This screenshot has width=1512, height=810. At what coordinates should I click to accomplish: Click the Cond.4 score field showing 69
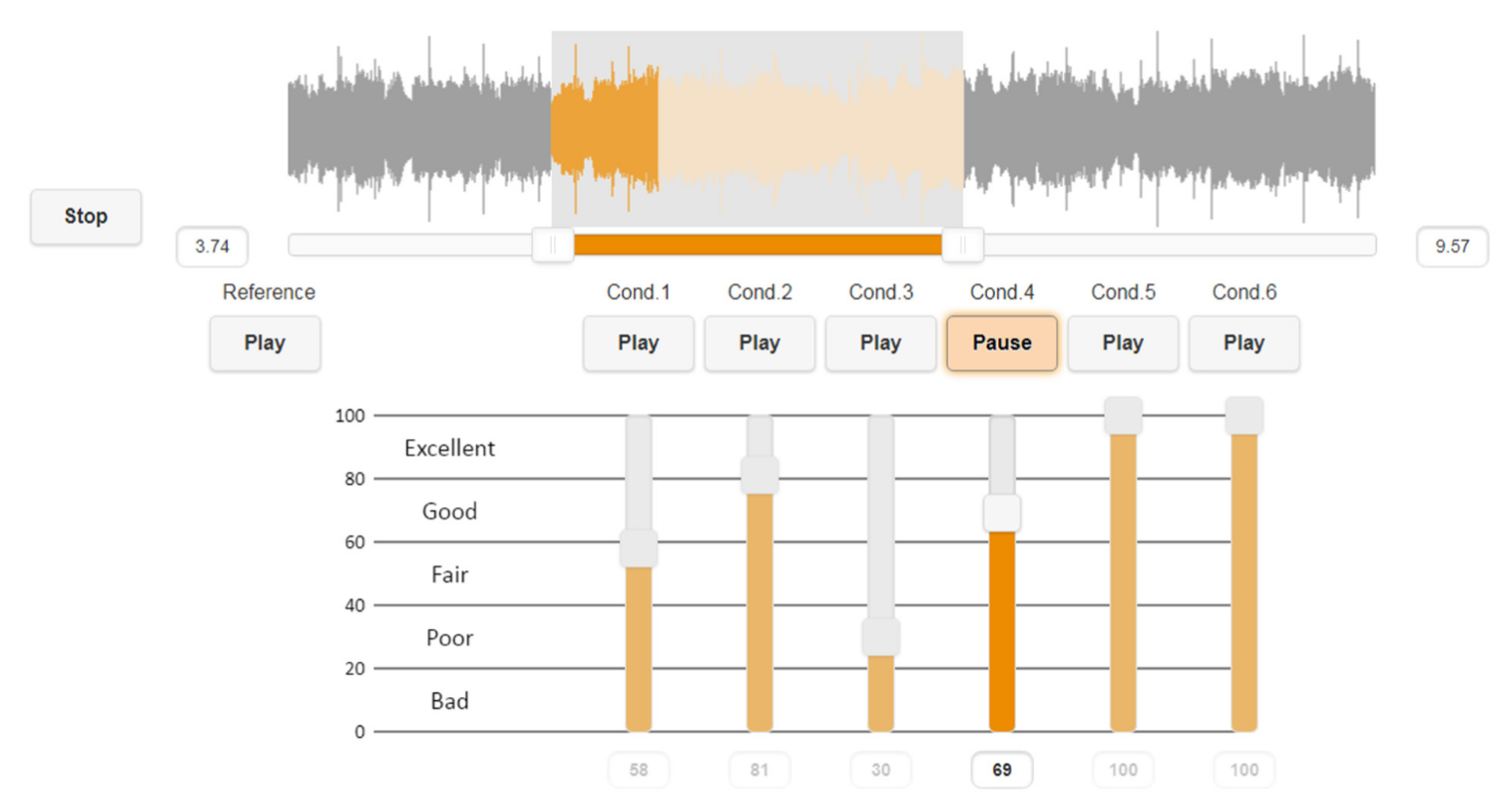[1002, 770]
